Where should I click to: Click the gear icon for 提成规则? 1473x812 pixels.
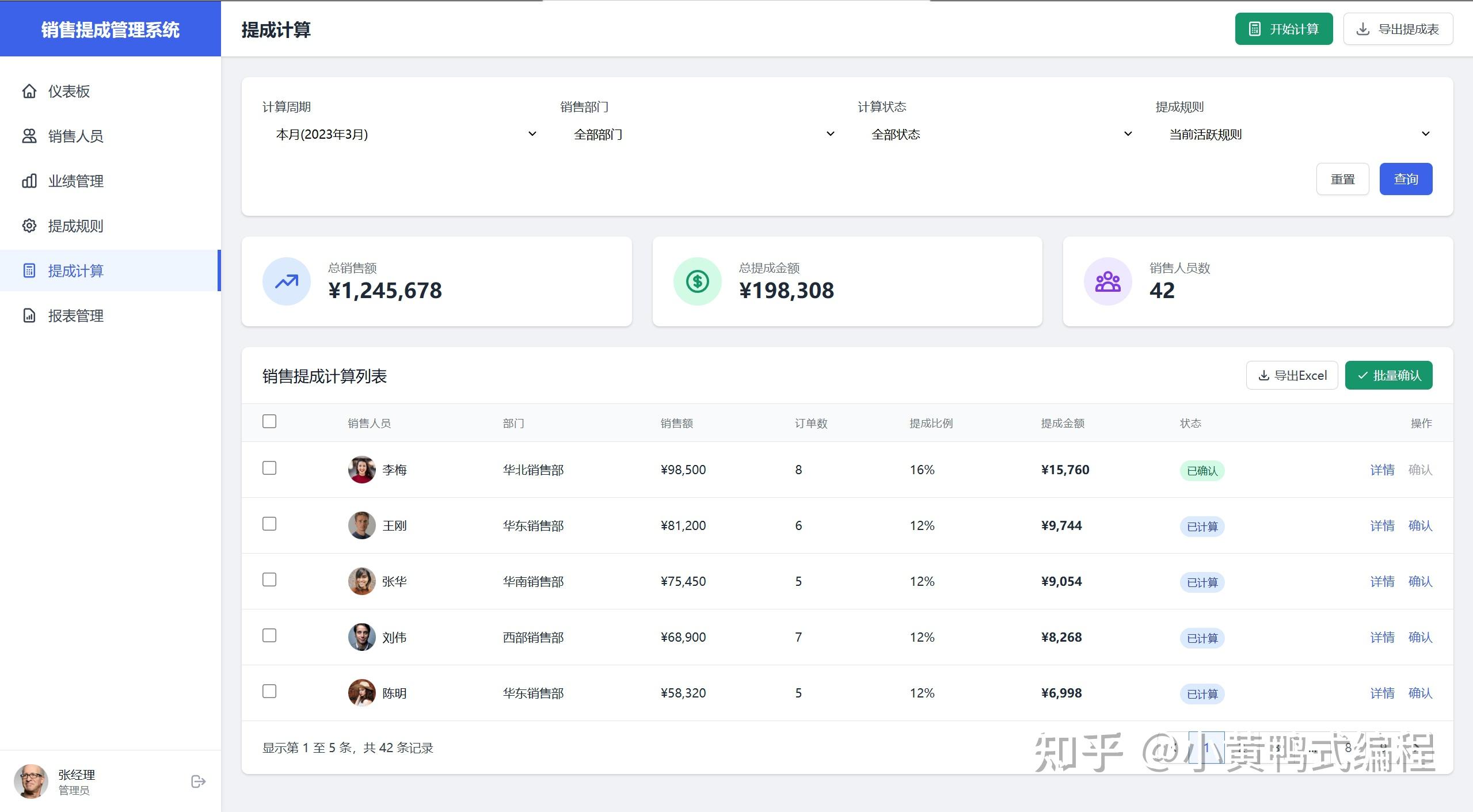coord(29,226)
